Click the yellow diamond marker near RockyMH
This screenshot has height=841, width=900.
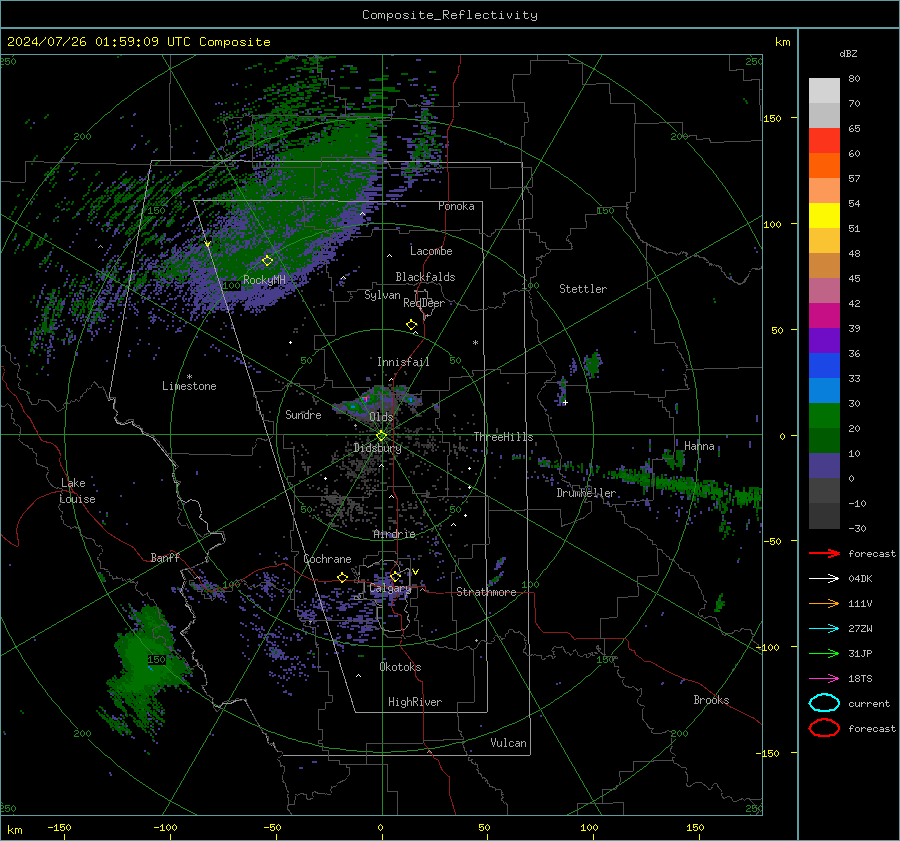click(x=267, y=261)
